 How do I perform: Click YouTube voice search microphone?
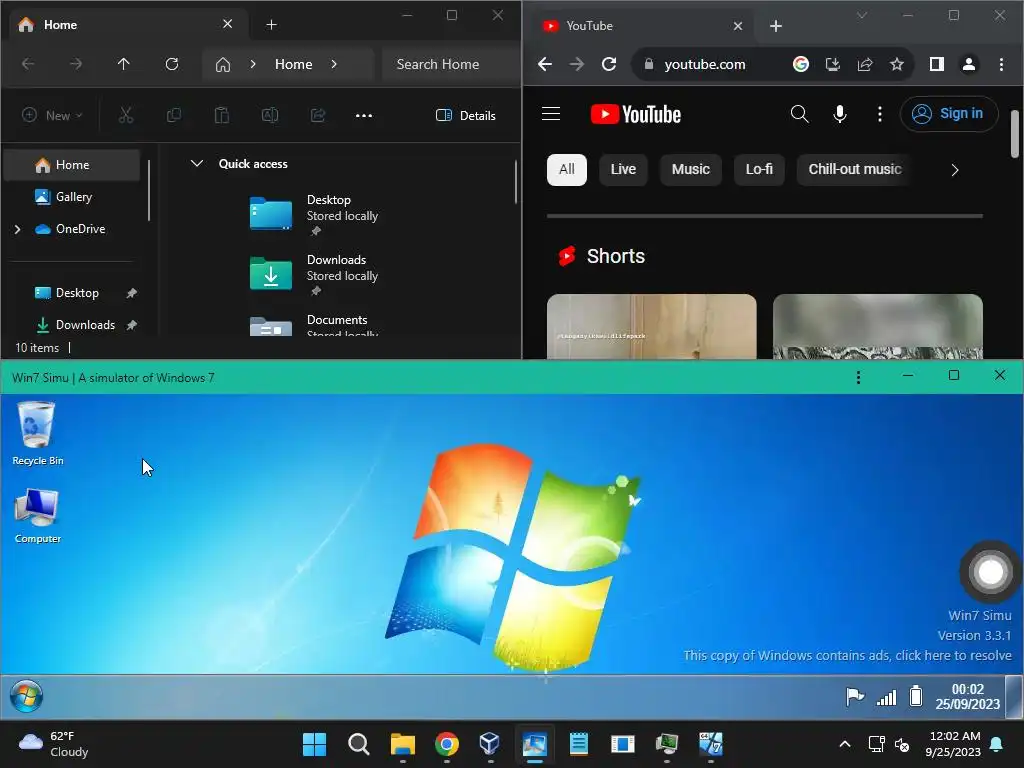pyautogui.click(x=840, y=114)
